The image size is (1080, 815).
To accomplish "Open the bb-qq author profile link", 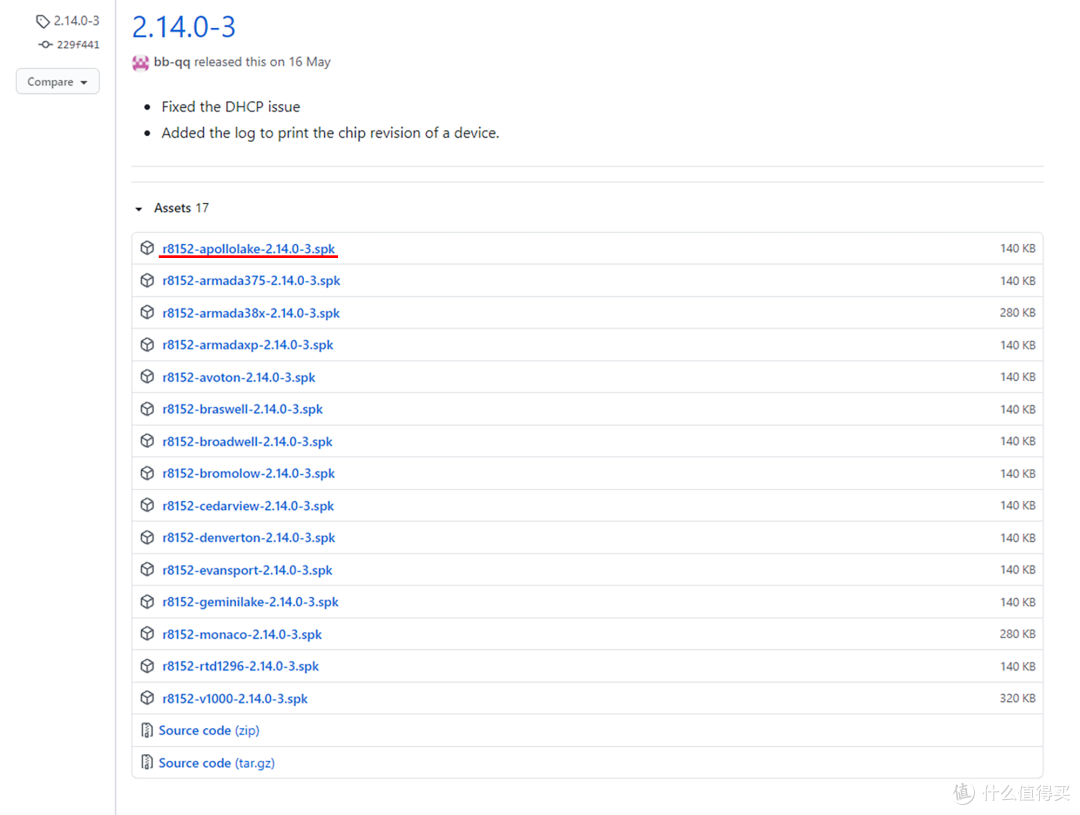I will coord(172,62).
